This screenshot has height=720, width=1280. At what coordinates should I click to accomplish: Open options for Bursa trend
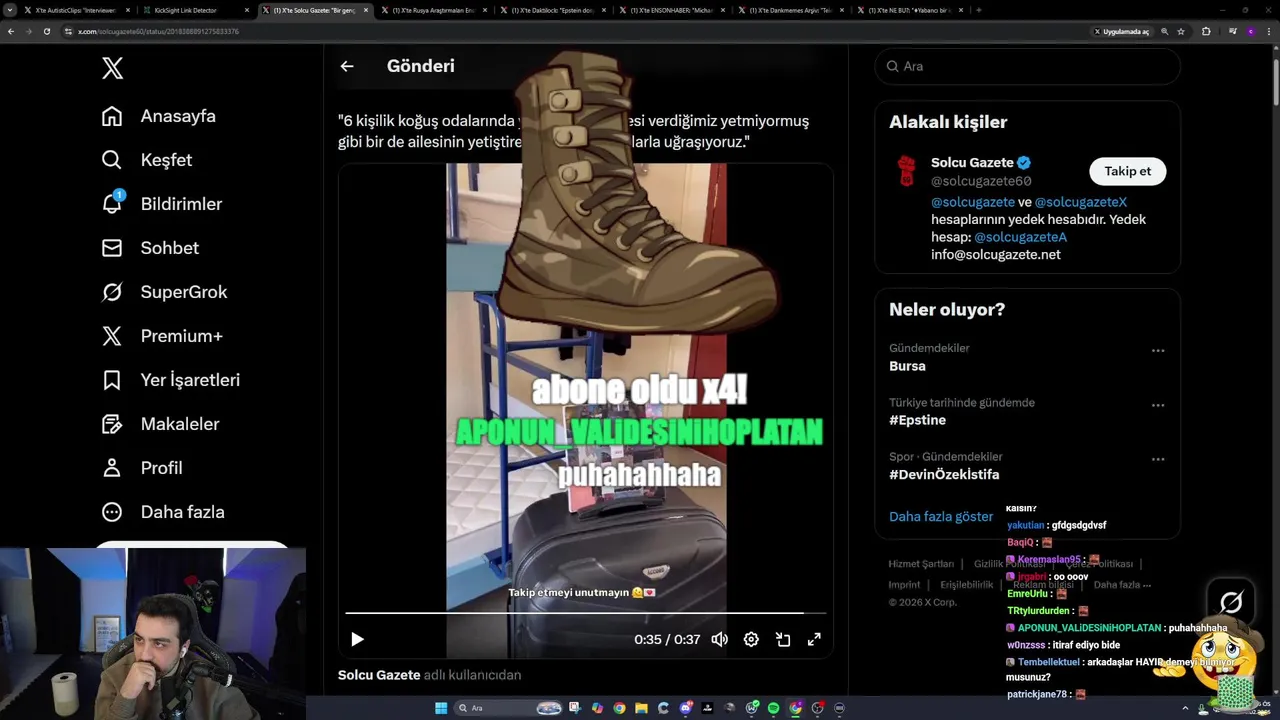coord(1158,351)
